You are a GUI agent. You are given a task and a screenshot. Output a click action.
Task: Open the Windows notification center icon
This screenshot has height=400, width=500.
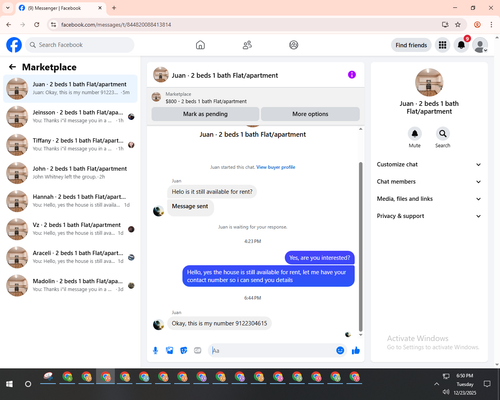487,384
